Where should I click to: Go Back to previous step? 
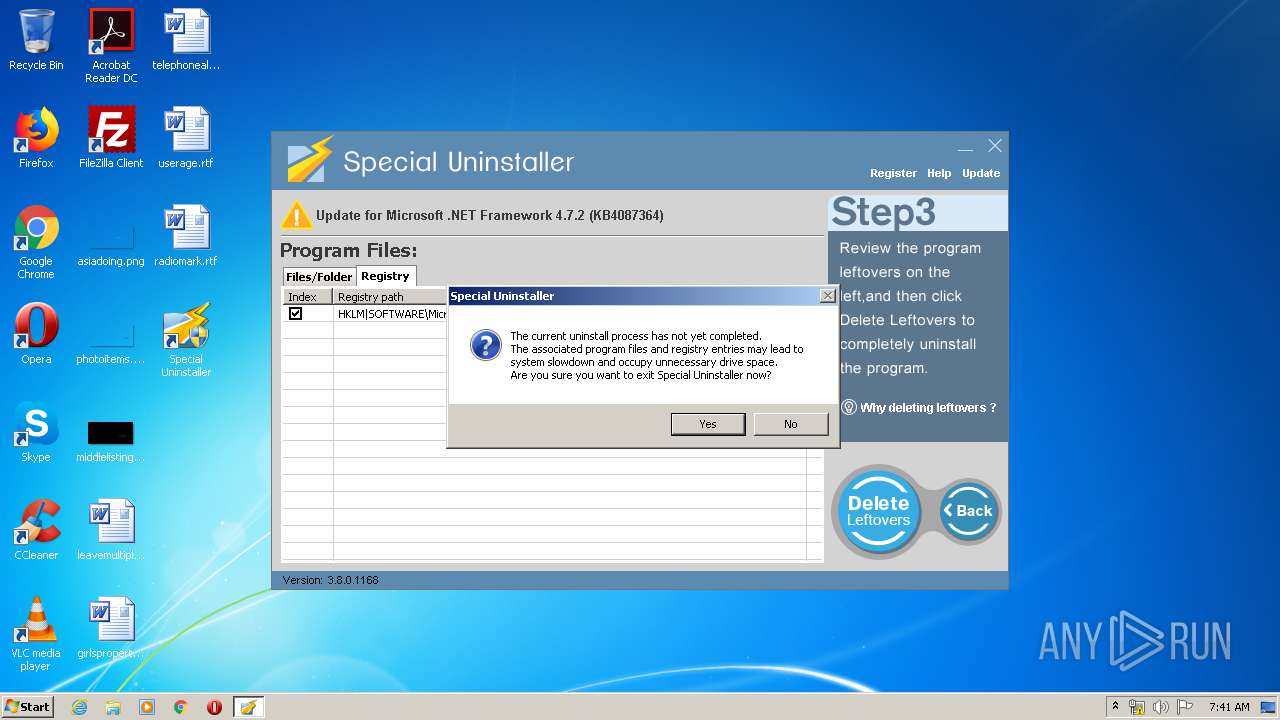coord(968,511)
